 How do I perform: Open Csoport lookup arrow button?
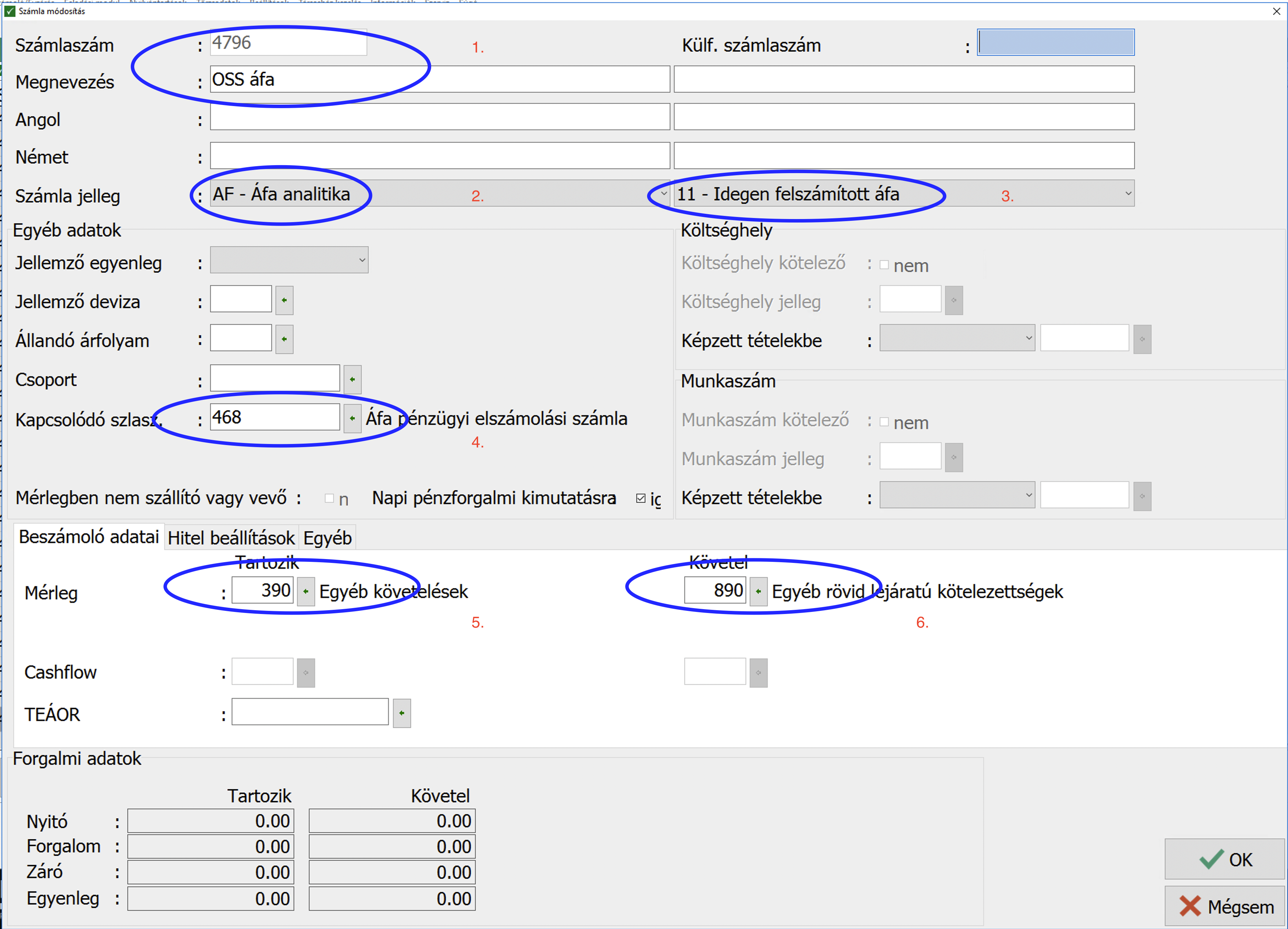pyautogui.click(x=352, y=379)
